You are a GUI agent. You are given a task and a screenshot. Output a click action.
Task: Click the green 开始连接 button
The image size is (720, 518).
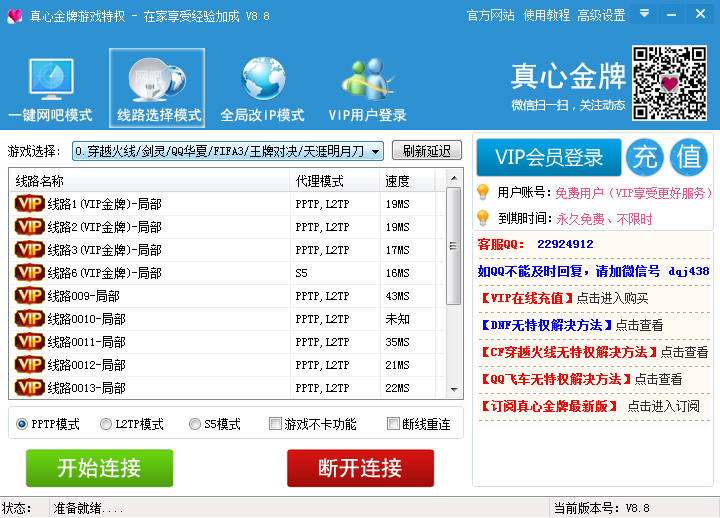coord(100,468)
